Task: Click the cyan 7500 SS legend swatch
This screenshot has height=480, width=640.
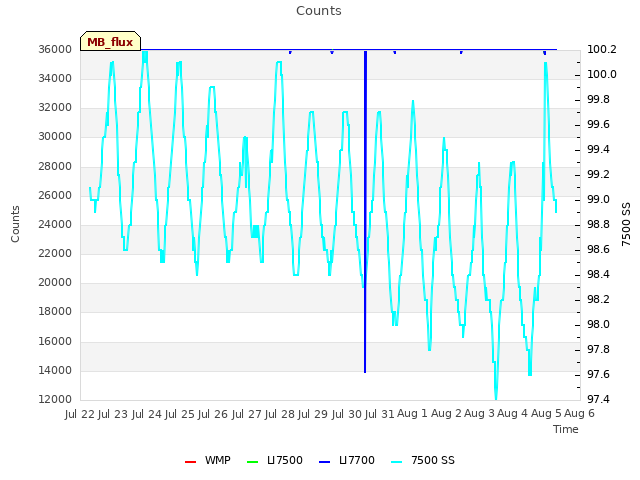Action: click(396, 462)
